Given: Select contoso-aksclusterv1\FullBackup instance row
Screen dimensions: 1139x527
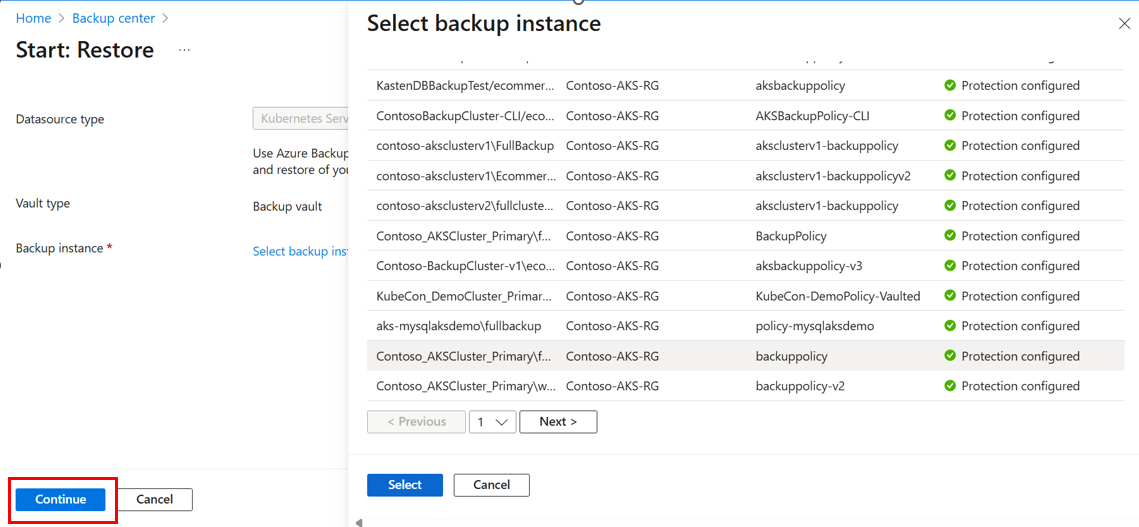Looking at the screenshot, I should (x=465, y=146).
